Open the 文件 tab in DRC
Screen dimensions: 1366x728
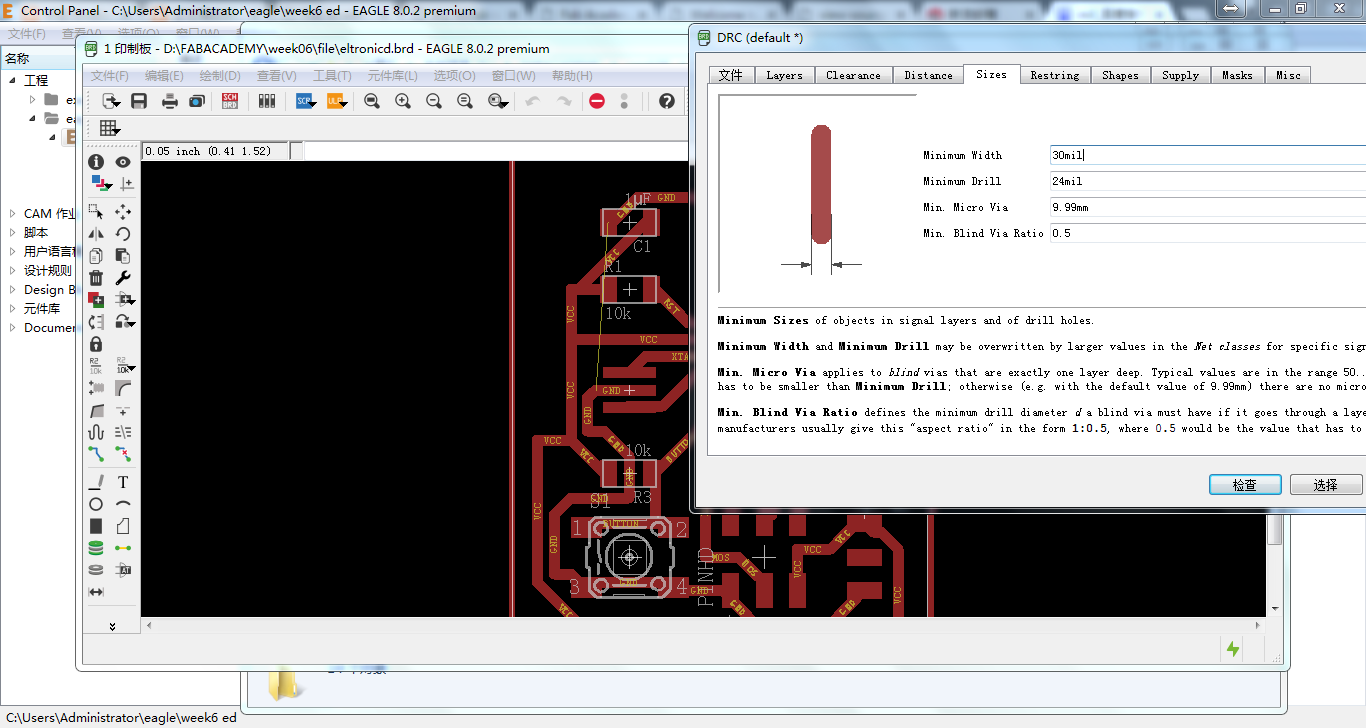click(731, 75)
